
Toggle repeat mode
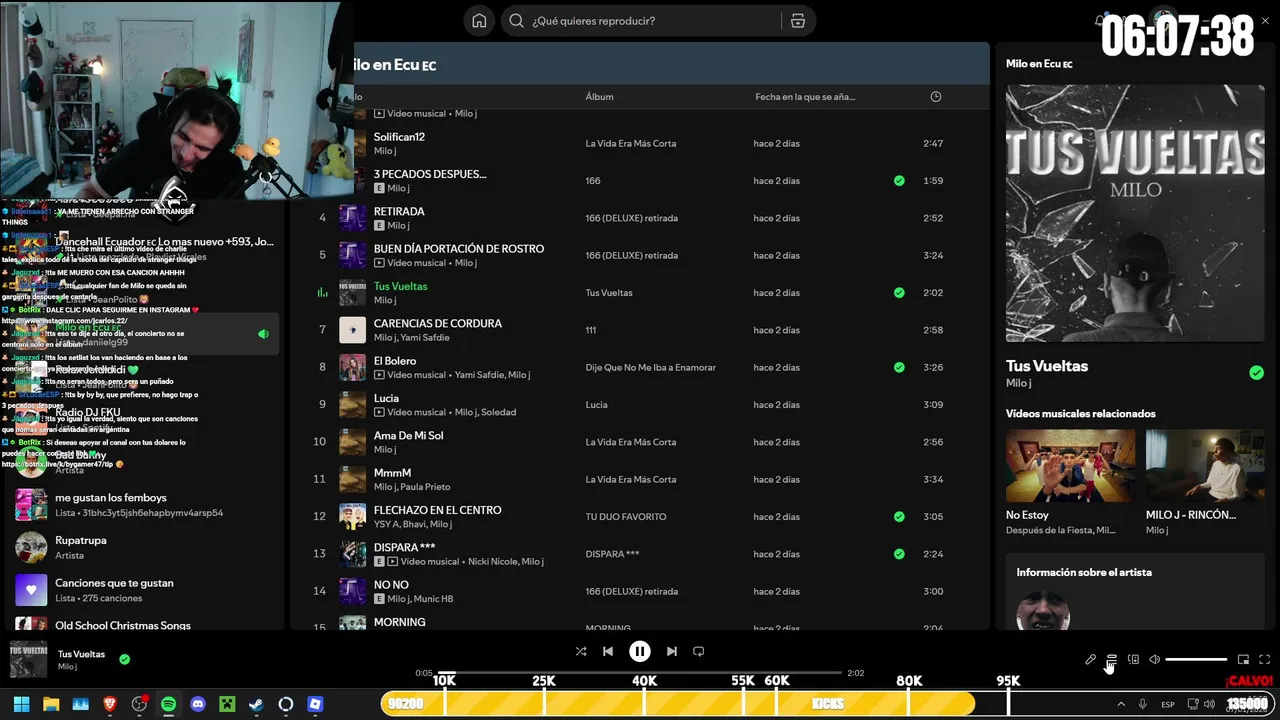tap(699, 651)
